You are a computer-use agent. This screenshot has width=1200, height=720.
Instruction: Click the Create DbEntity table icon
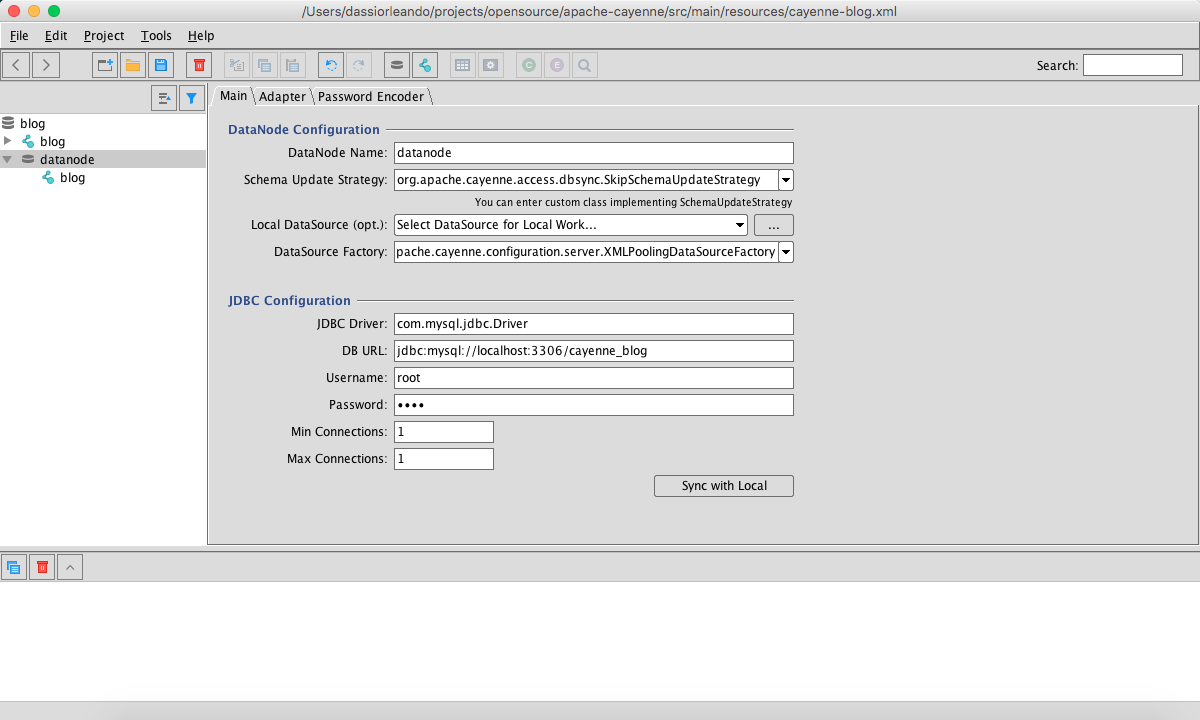click(x=462, y=65)
